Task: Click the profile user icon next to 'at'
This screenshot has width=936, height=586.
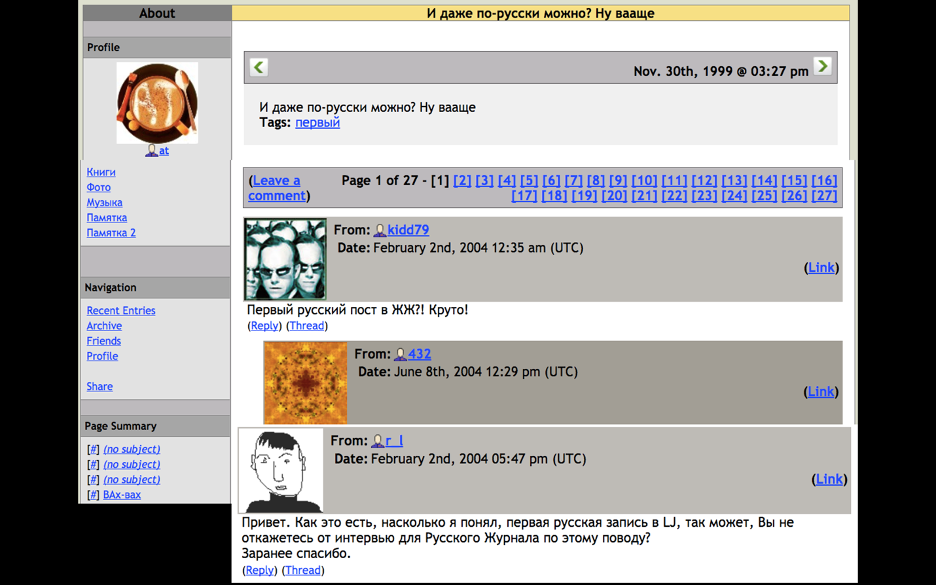Action: tap(152, 151)
